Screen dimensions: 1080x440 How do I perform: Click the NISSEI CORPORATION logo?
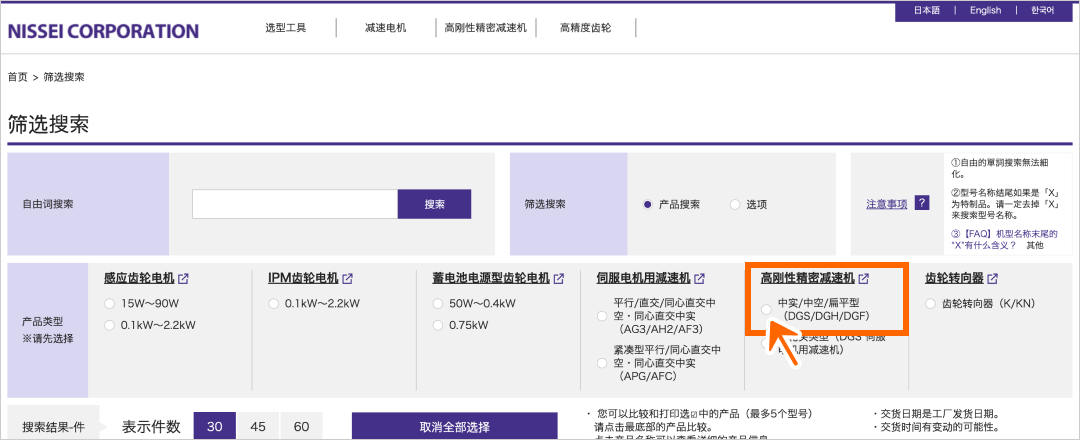[x=103, y=31]
